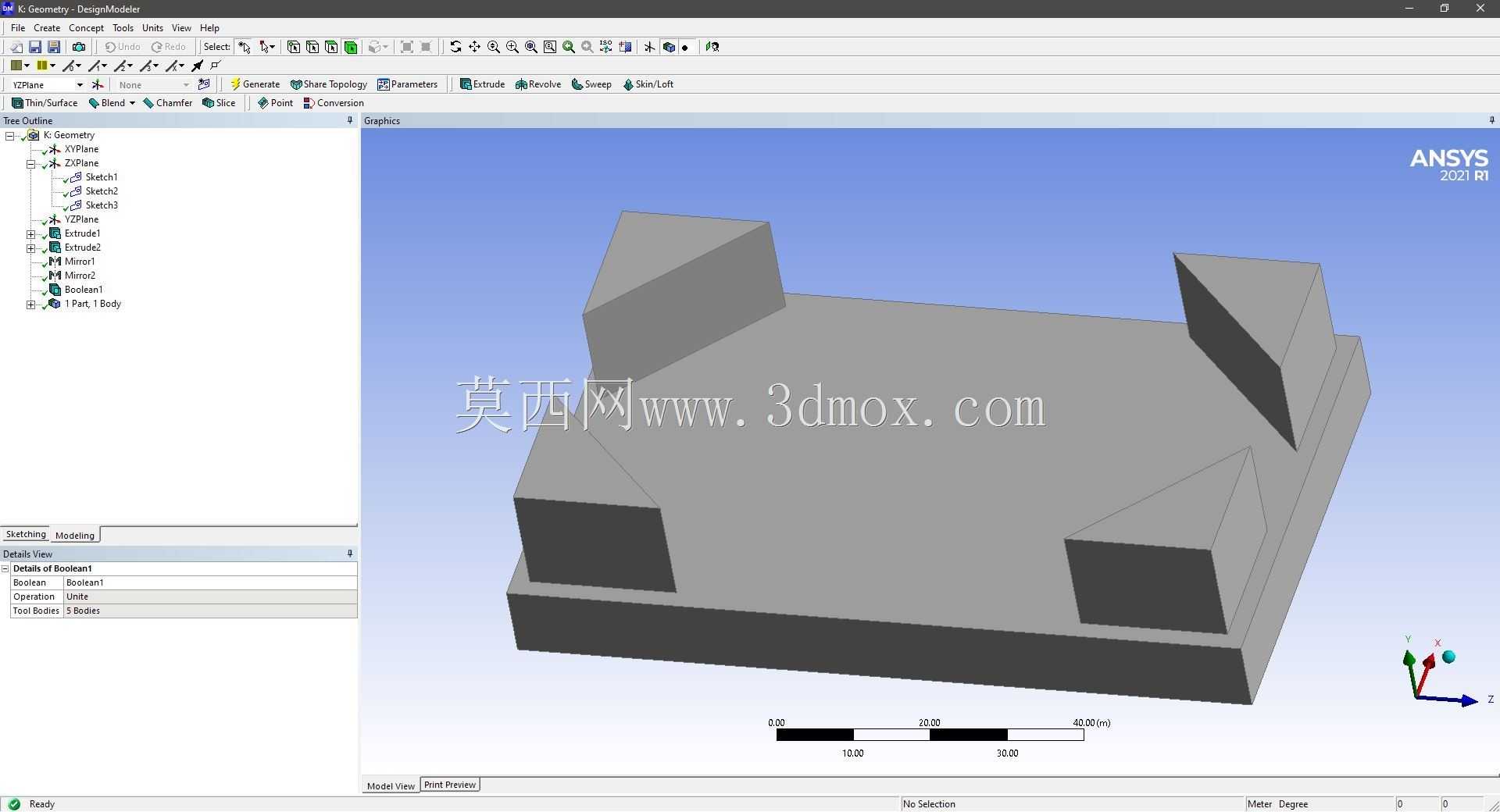Click the Save project icon
Image resolution: width=1500 pixels, height=812 pixels.
click(35, 47)
